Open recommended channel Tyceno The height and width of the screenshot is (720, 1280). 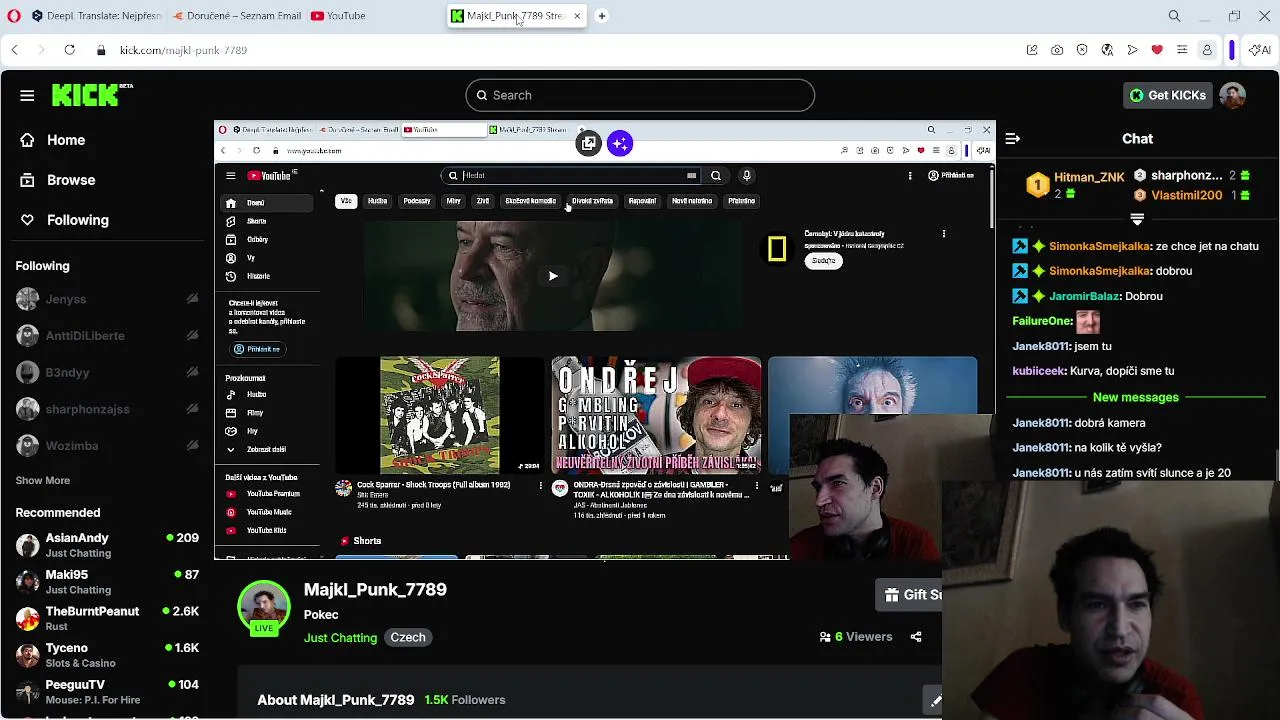107,656
